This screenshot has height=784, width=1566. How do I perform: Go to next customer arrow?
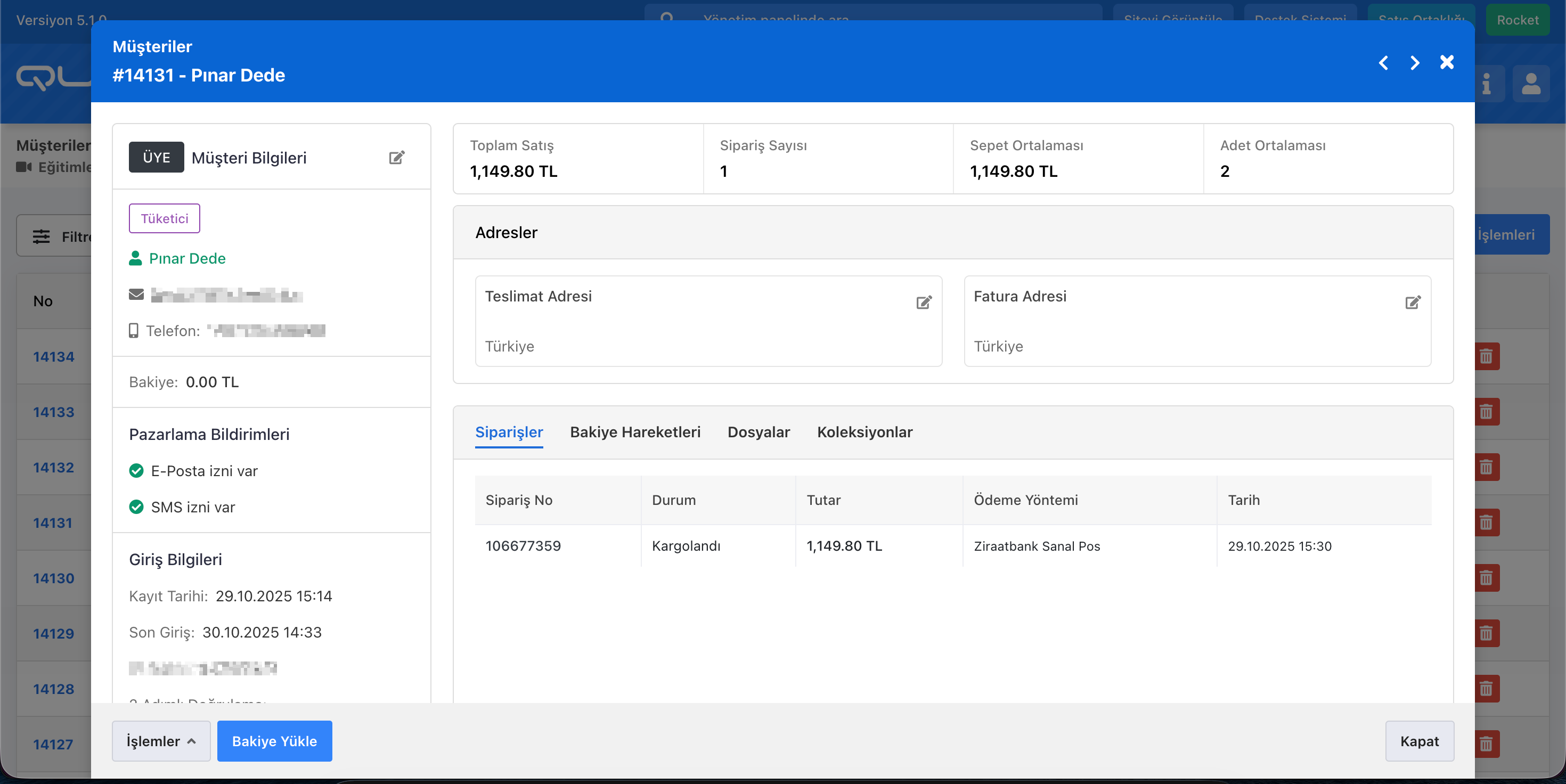(x=1415, y=63)
